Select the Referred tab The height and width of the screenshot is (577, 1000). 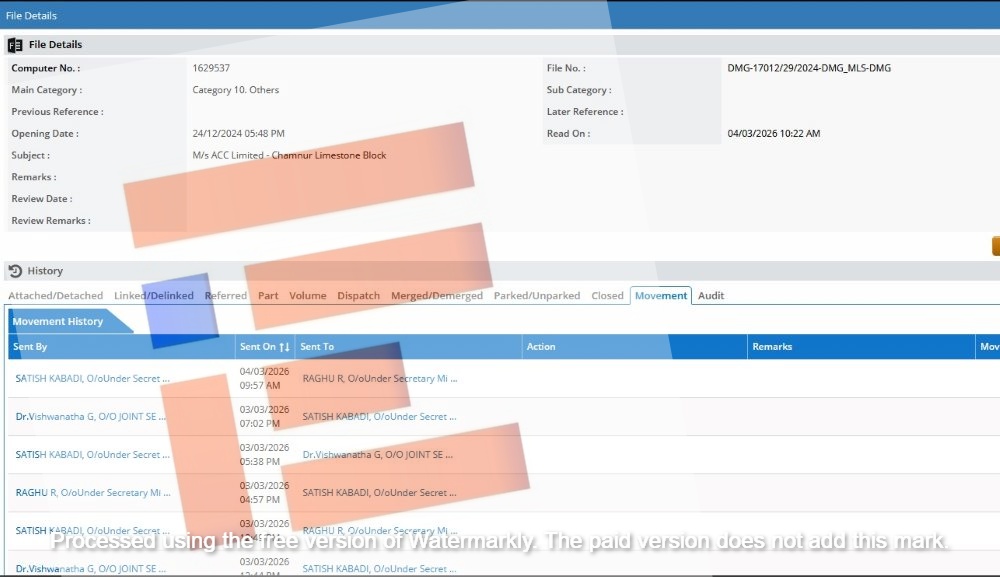click(225, 296)
